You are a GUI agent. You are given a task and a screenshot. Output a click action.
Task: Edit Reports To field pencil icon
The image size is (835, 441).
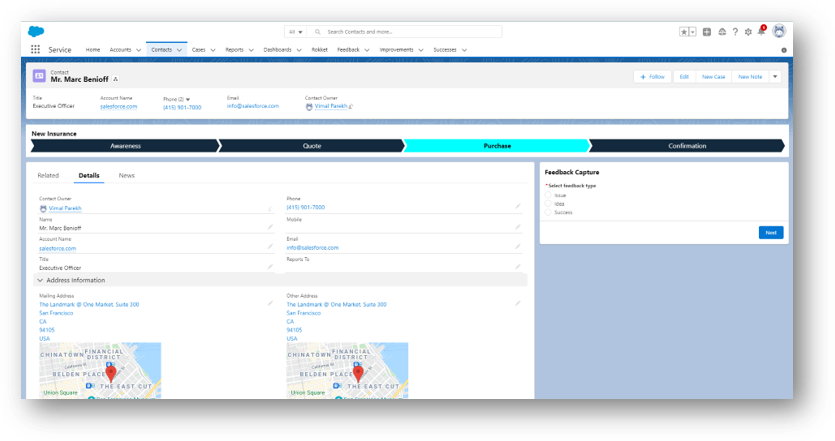point(518,266)
